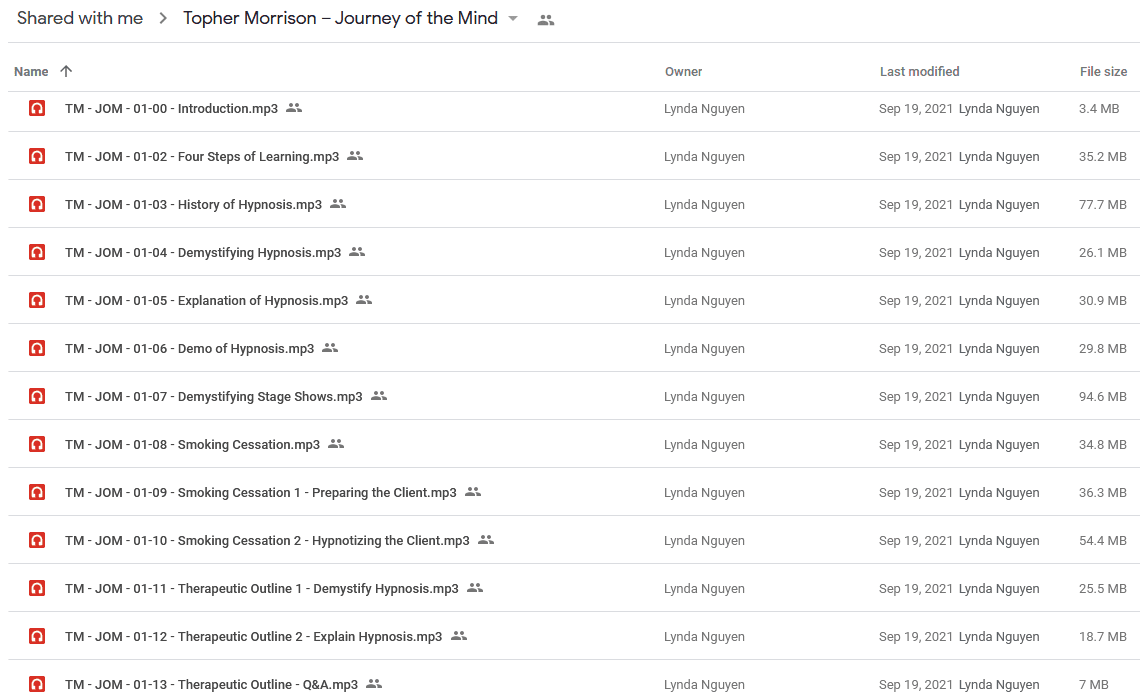Screen dimensions: 1140x697
Task: Click shared-people icon beside folder title
Action: [x=546, y=20]
